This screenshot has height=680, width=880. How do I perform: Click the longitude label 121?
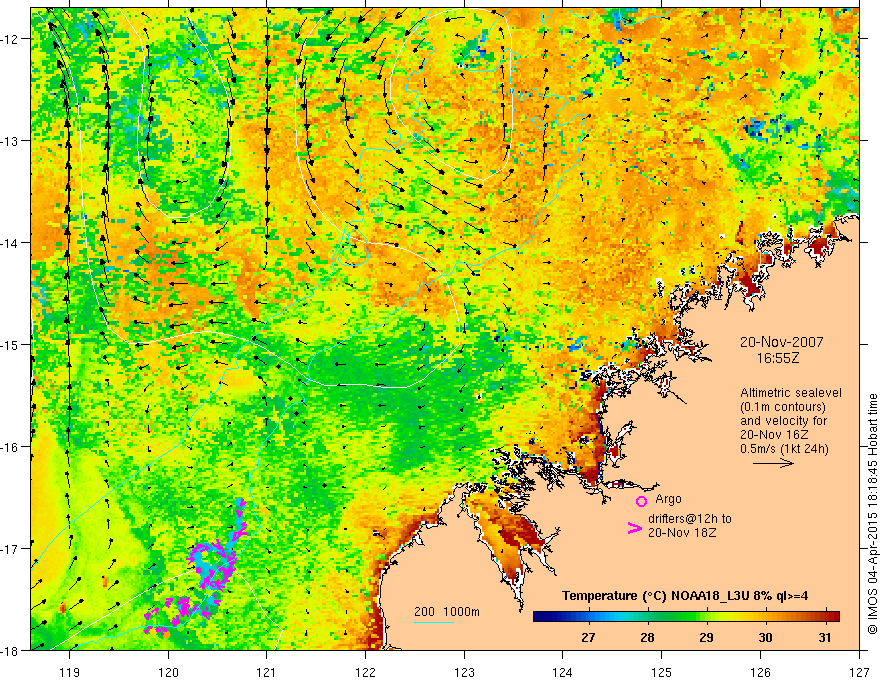tap(267, 672)
